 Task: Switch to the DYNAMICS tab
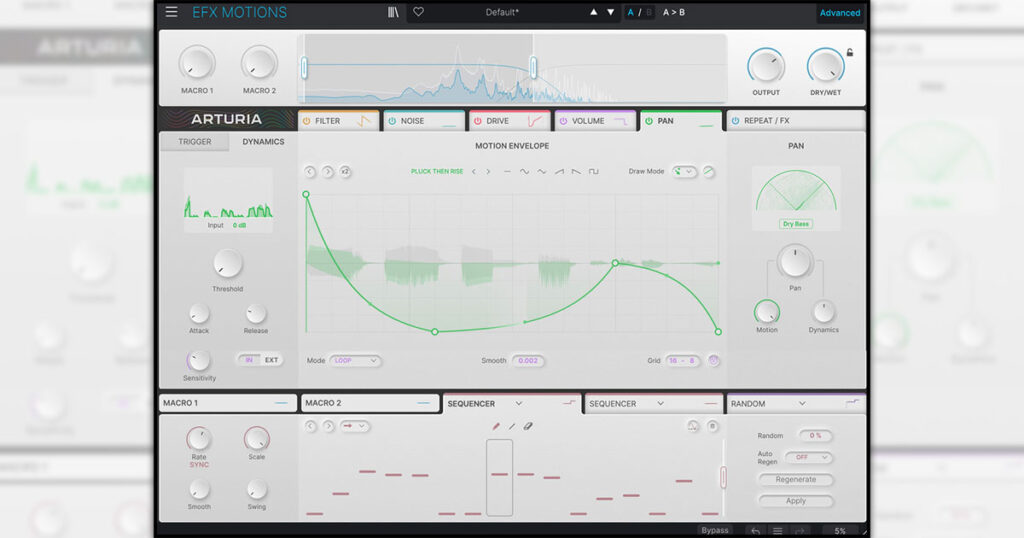263,142
